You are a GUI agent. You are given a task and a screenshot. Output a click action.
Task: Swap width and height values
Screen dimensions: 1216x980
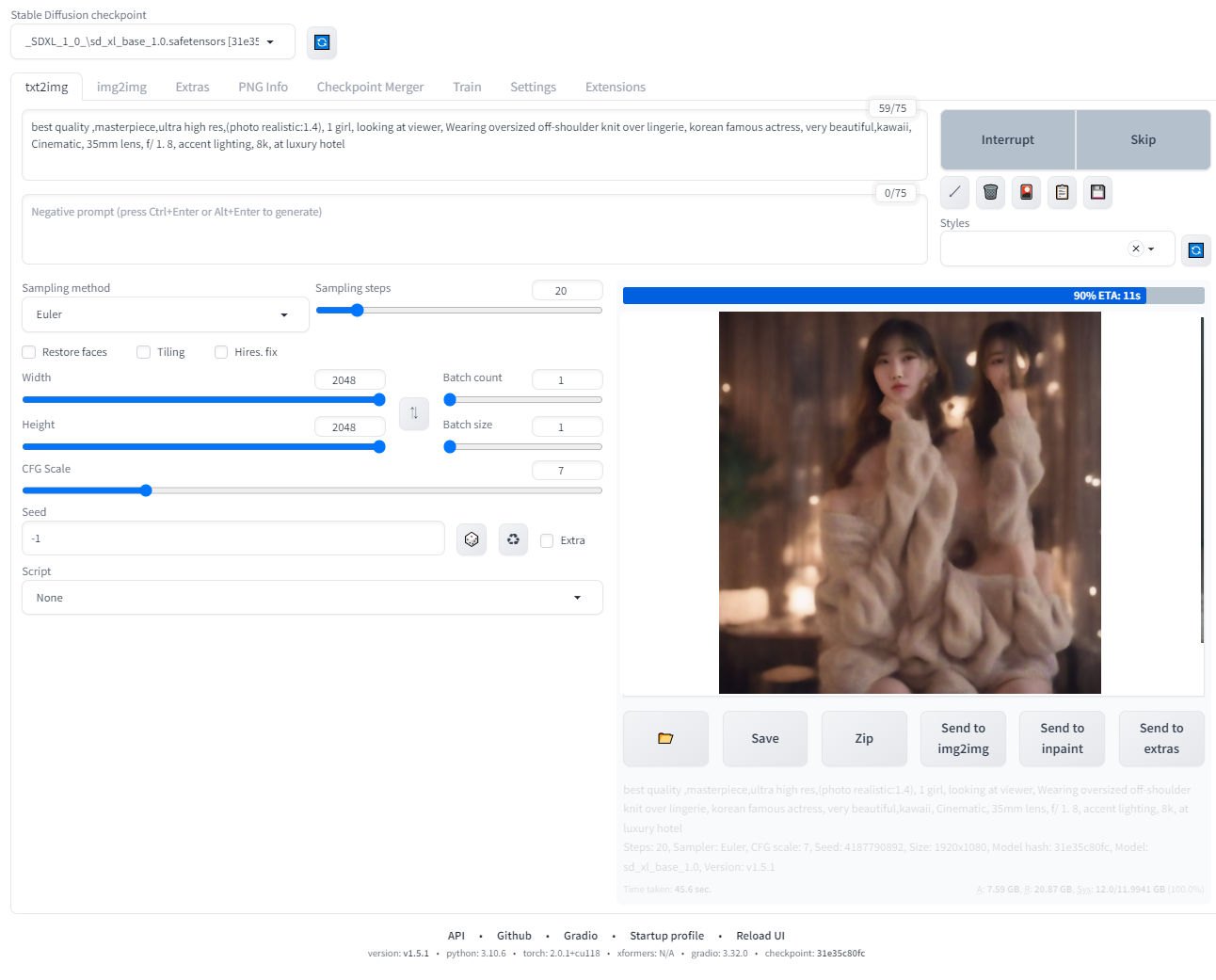(x=414, y=413)
